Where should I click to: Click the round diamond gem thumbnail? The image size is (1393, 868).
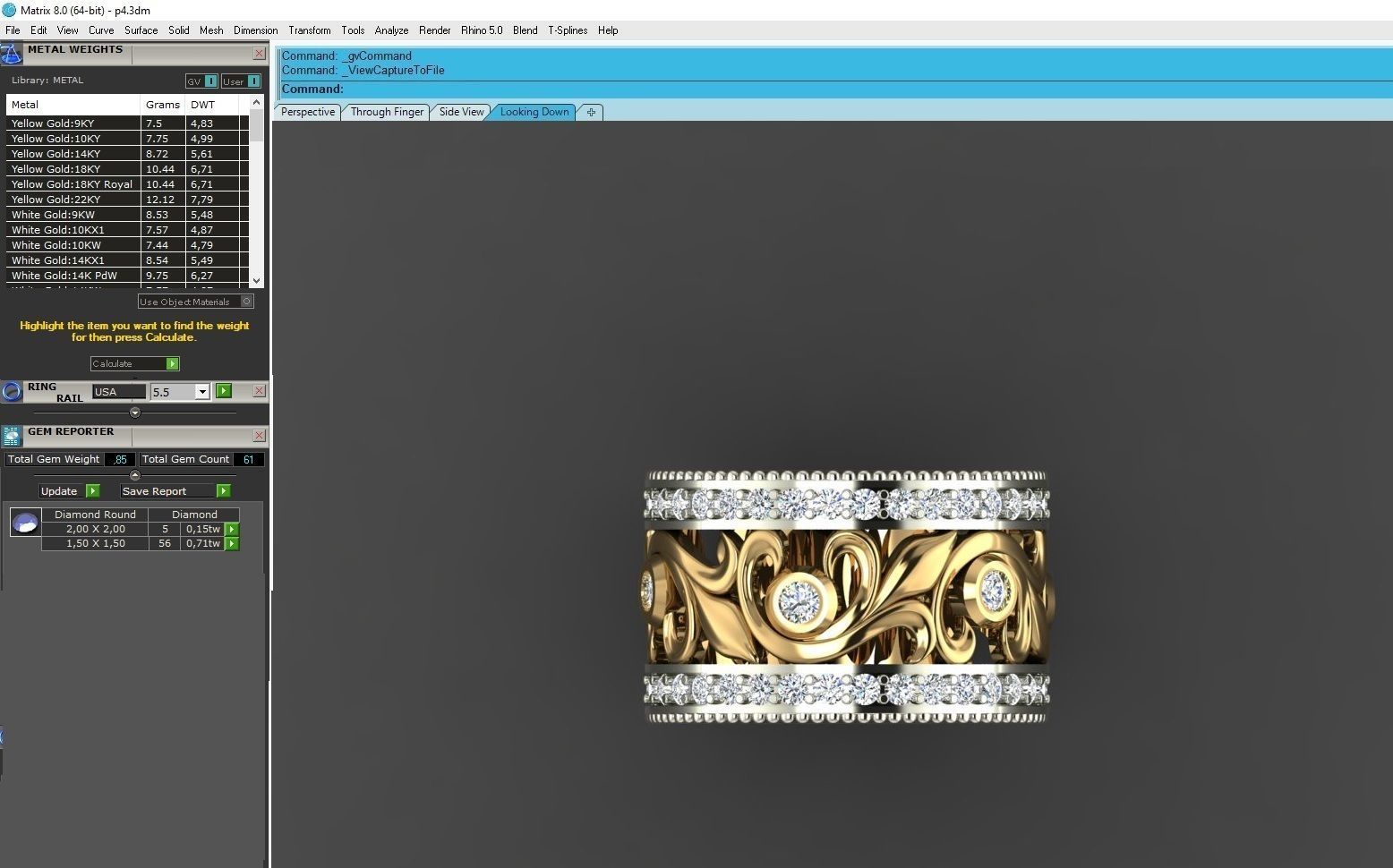(25, 523)
